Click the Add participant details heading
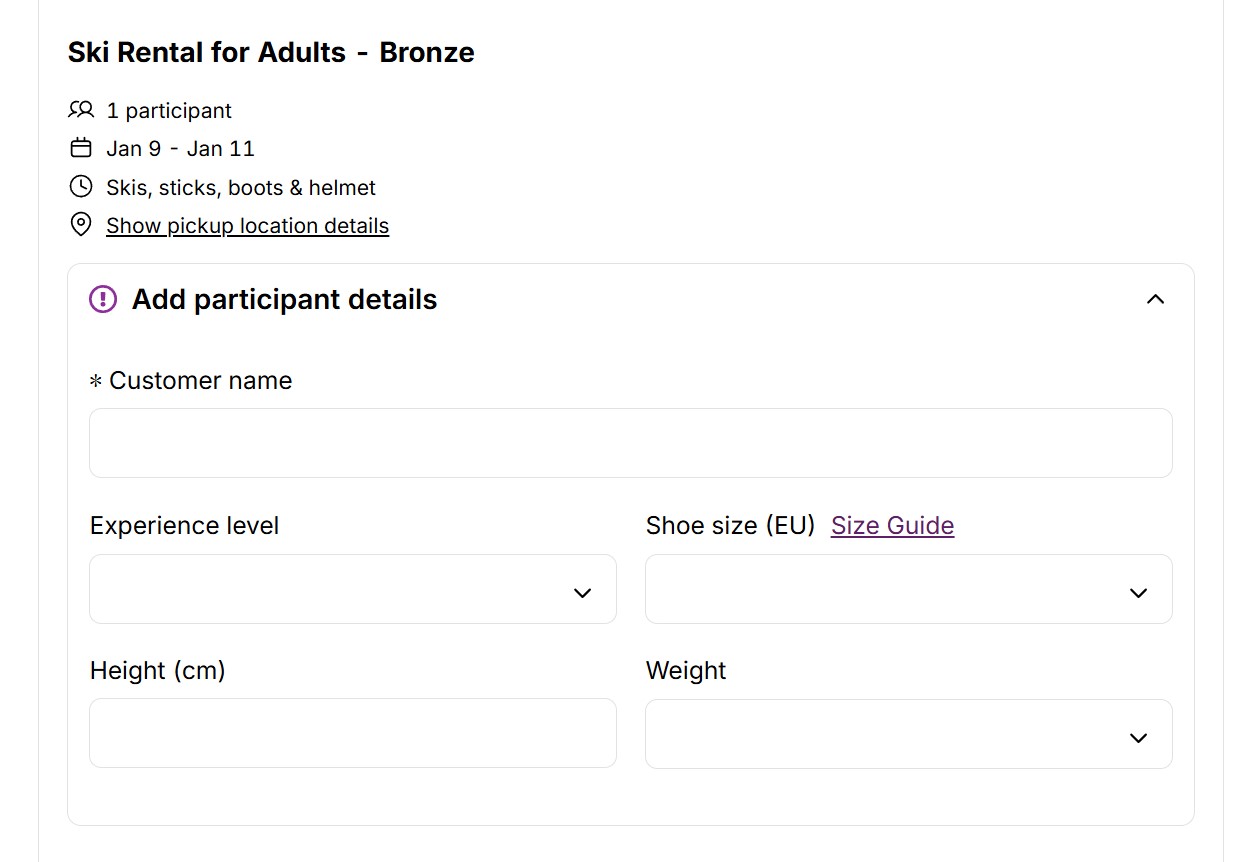 (284, 299)
